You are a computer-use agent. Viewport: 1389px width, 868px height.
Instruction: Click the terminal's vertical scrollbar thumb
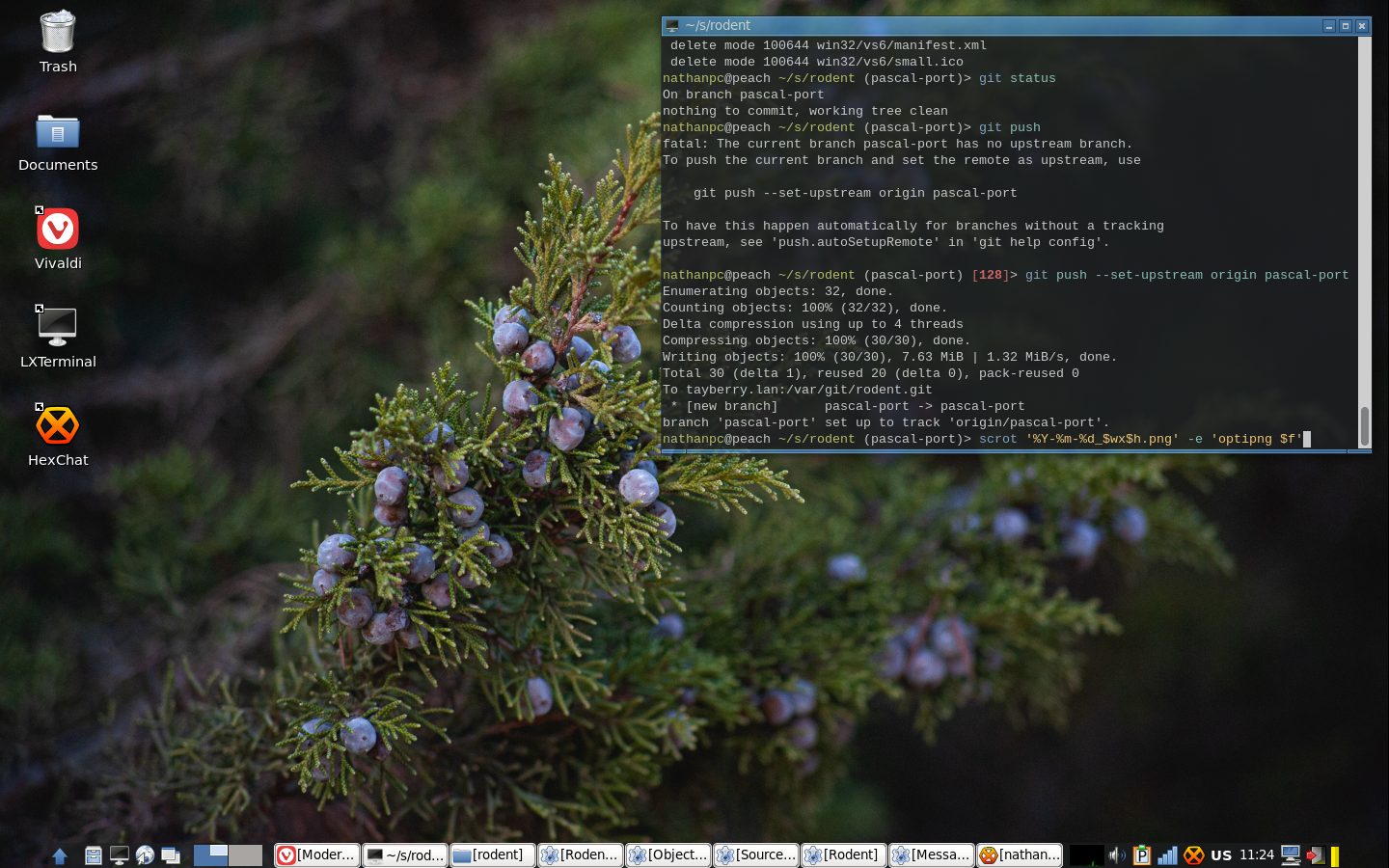point(1364,426)
